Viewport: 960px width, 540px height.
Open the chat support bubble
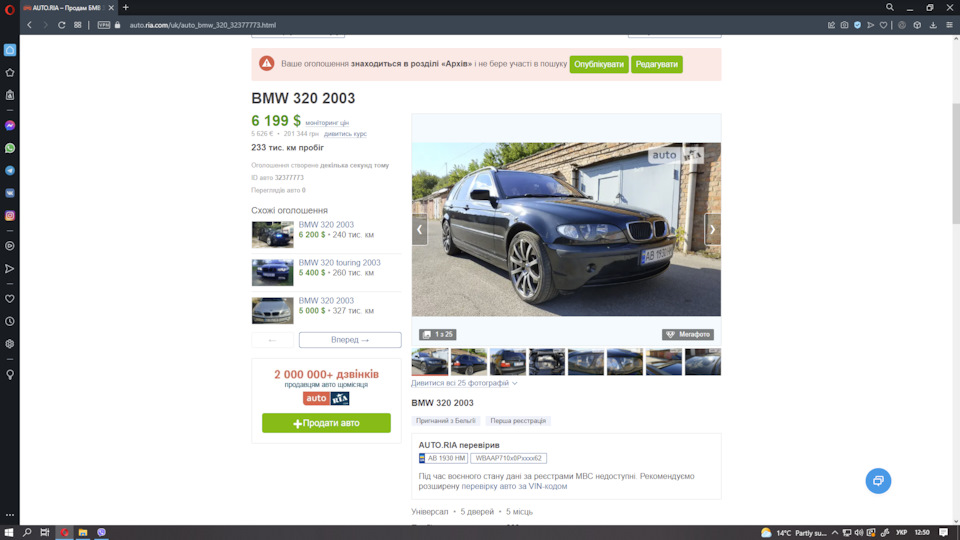pyautogui.click(x=878, y=481)
